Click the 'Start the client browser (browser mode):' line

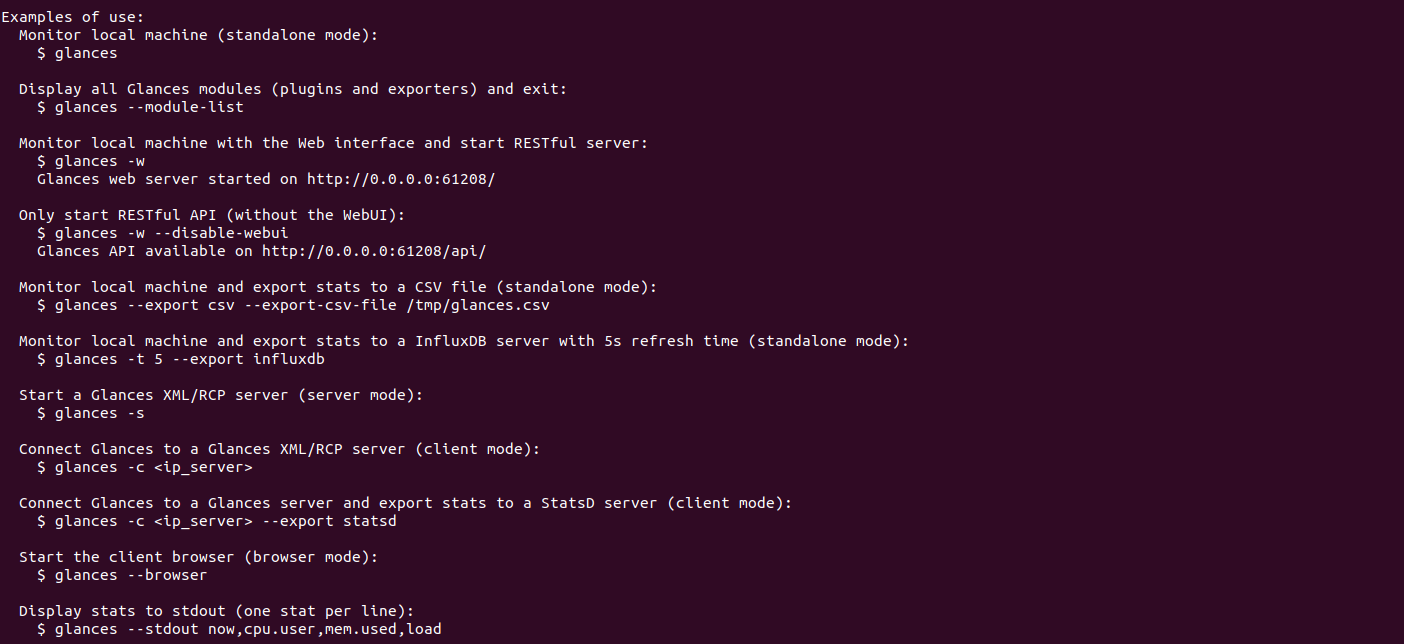tap(199, 557)
